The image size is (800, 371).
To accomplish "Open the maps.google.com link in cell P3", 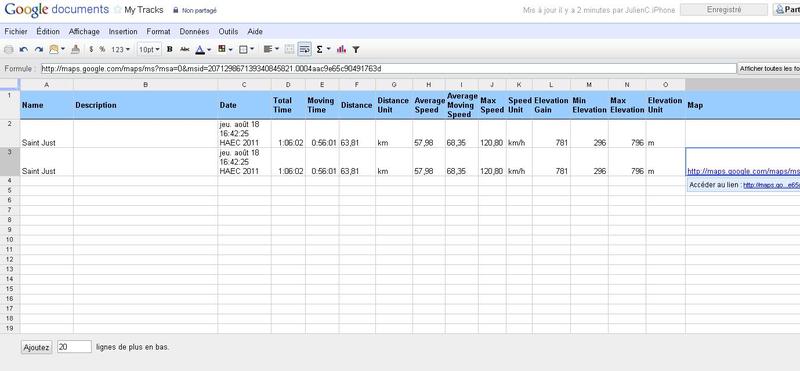I will pos(743,171).
